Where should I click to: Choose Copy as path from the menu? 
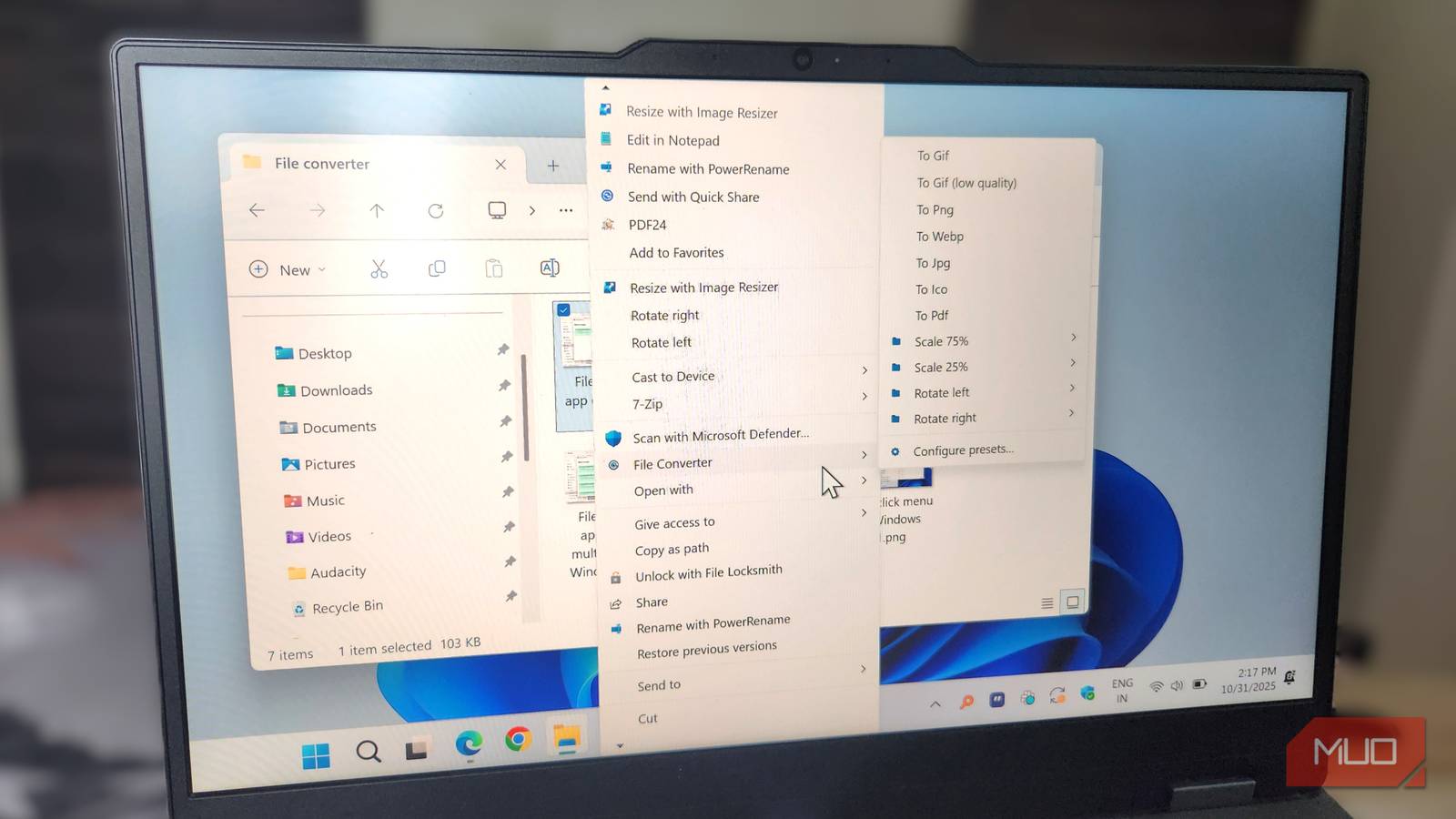pos(672,548)
